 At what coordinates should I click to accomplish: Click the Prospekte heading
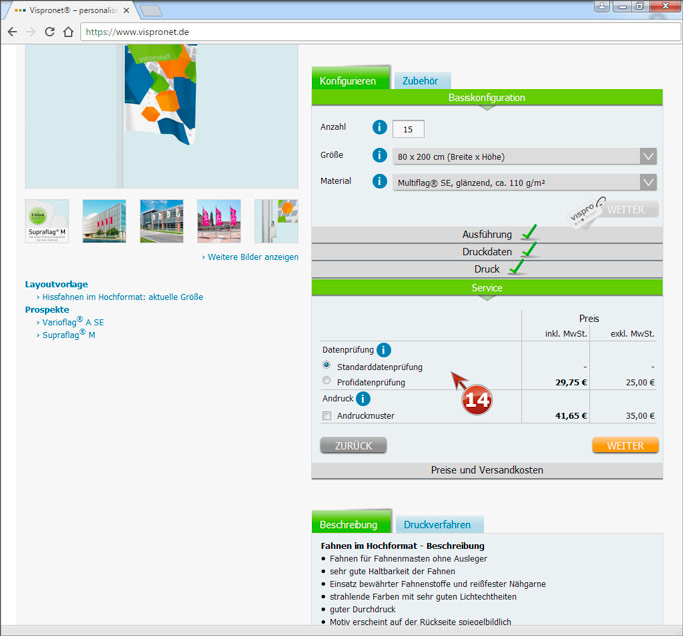(x=47, y=310)
